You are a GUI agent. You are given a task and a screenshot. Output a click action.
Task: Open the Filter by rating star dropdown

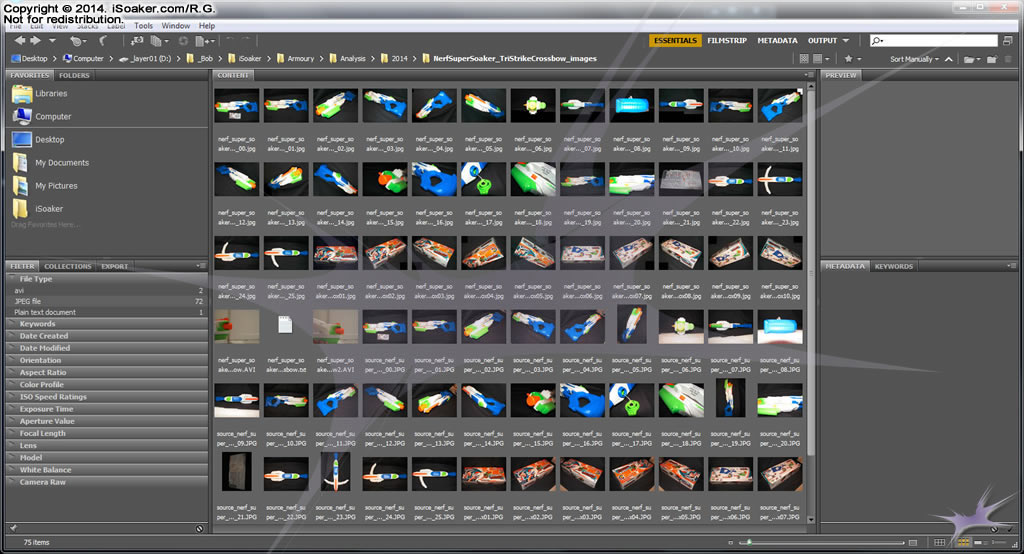852,59
